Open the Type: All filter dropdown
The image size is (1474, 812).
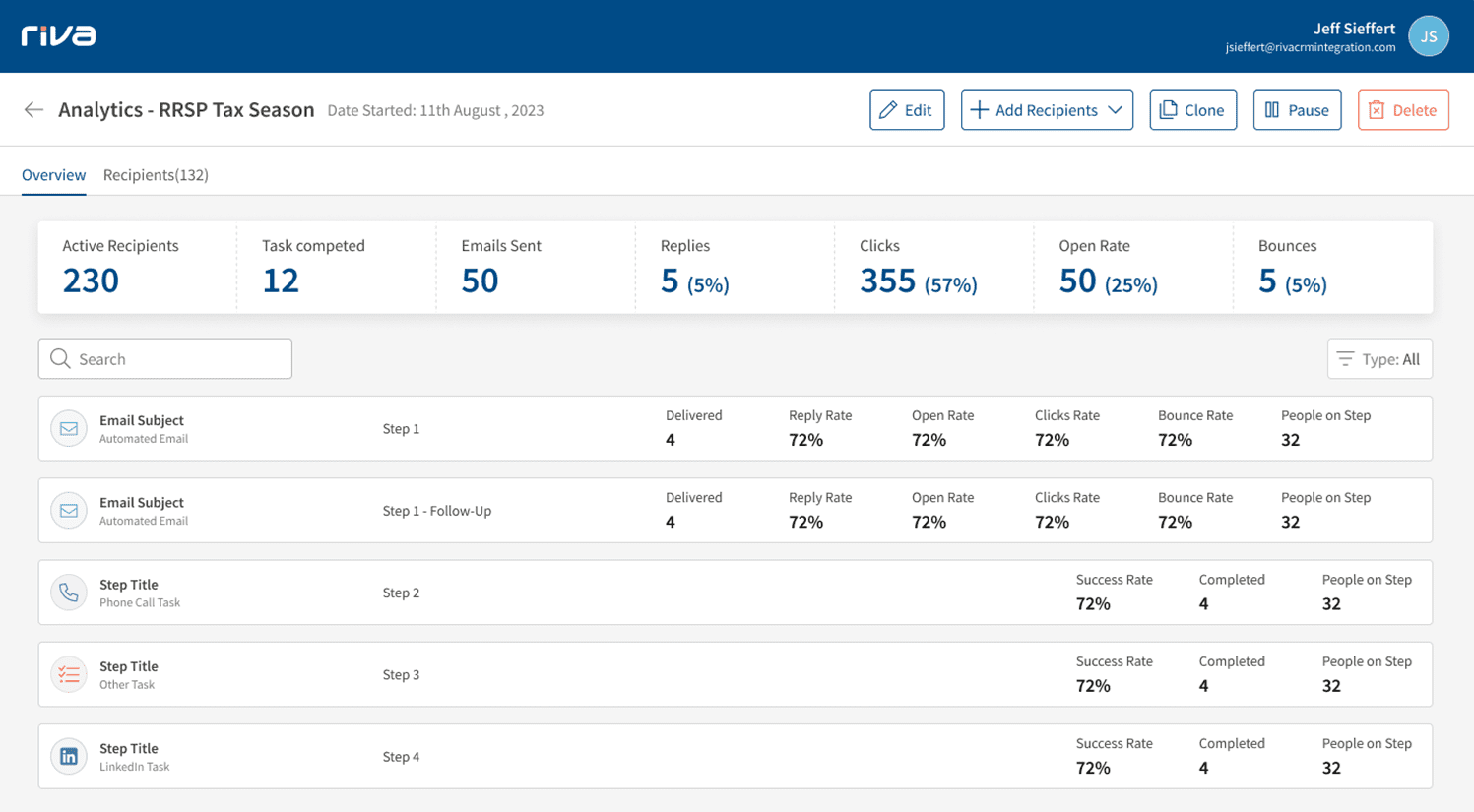point(1378,358)
